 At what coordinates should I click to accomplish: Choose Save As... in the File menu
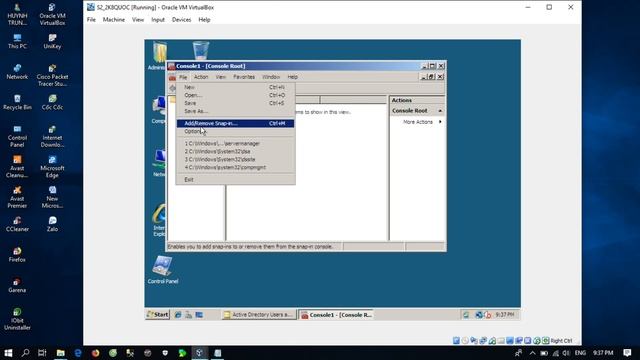(235, 111)
